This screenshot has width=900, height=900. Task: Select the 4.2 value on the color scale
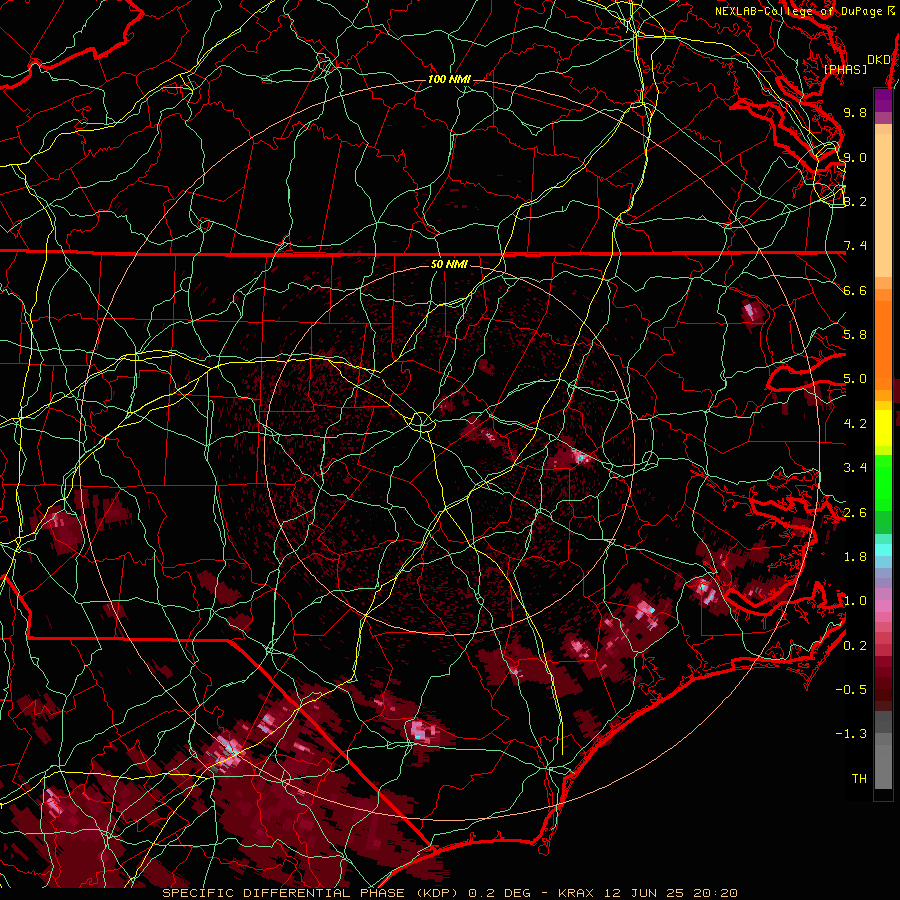coord(855,424)
